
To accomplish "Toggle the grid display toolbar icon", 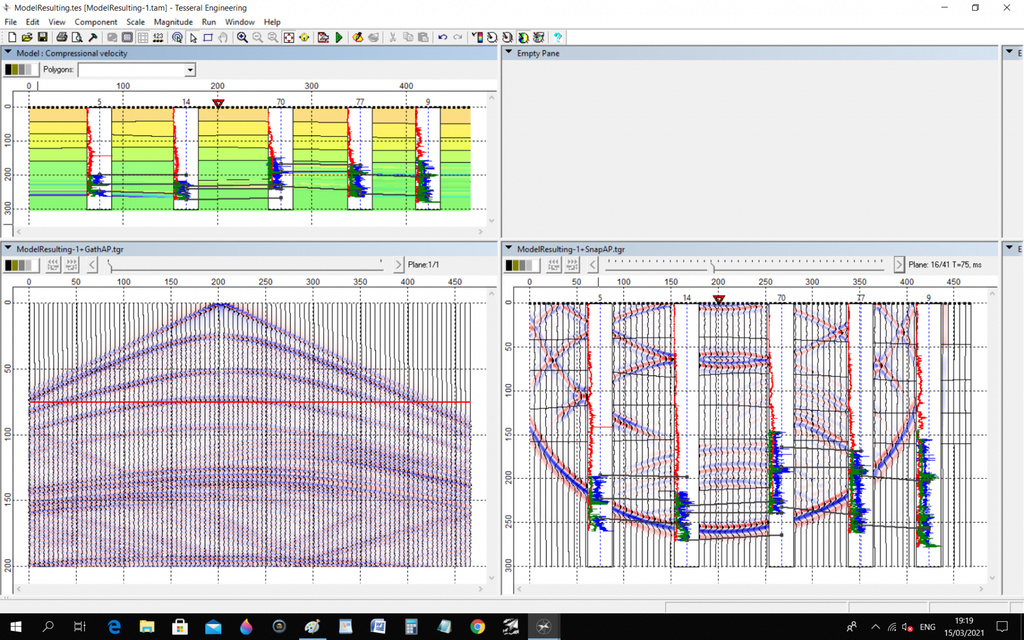I will point(143,37).
